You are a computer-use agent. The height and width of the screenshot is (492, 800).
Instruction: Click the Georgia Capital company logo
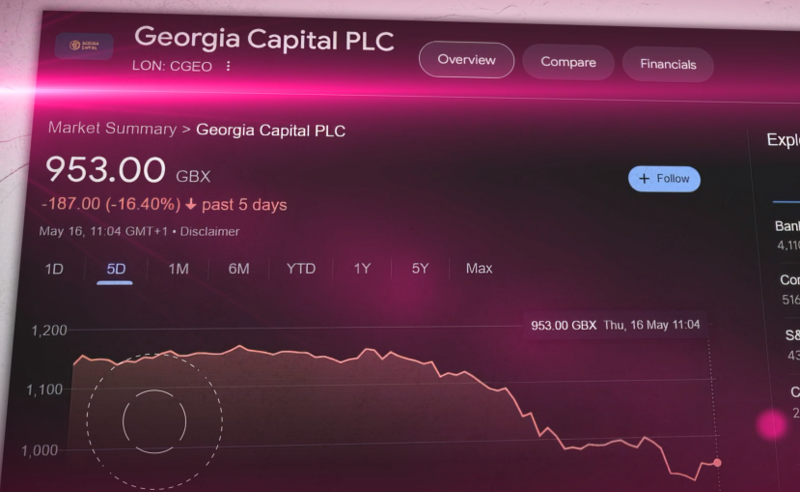(84, 46)
